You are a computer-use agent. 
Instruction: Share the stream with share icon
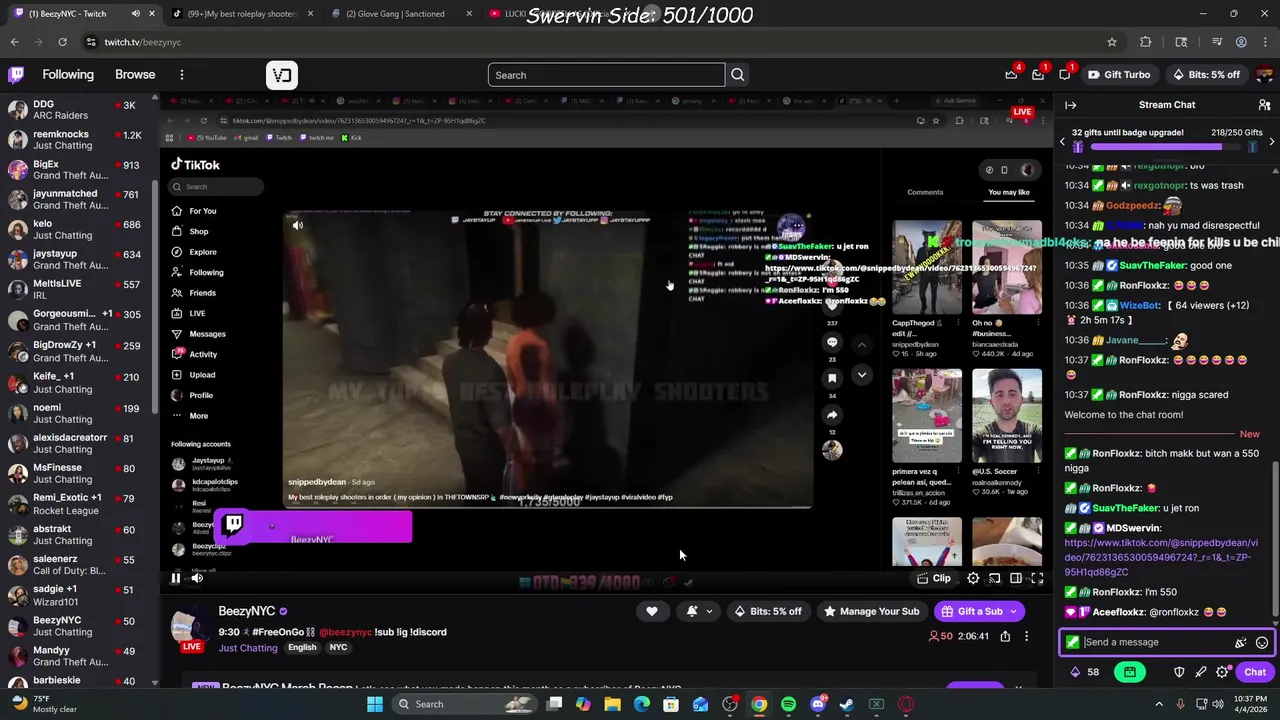1005,636
